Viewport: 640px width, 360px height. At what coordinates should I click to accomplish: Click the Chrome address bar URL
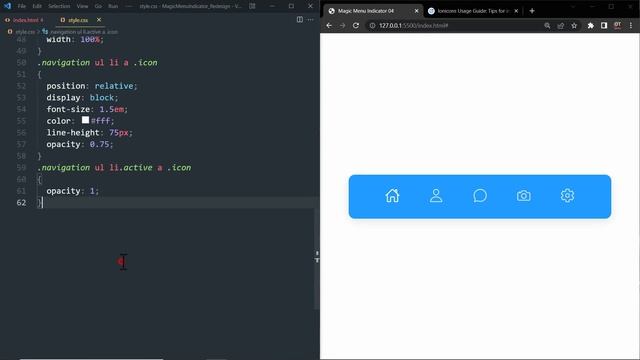(x=413, y=25)
